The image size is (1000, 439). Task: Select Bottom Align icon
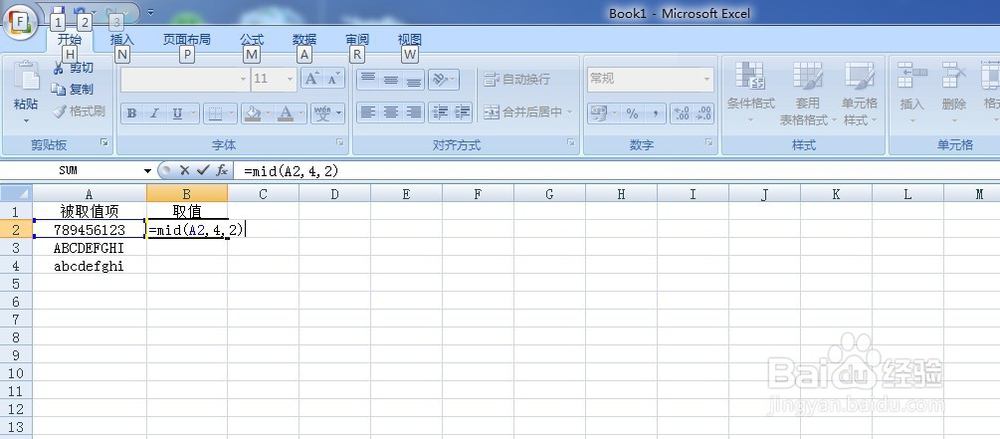(x=413, y=78)
